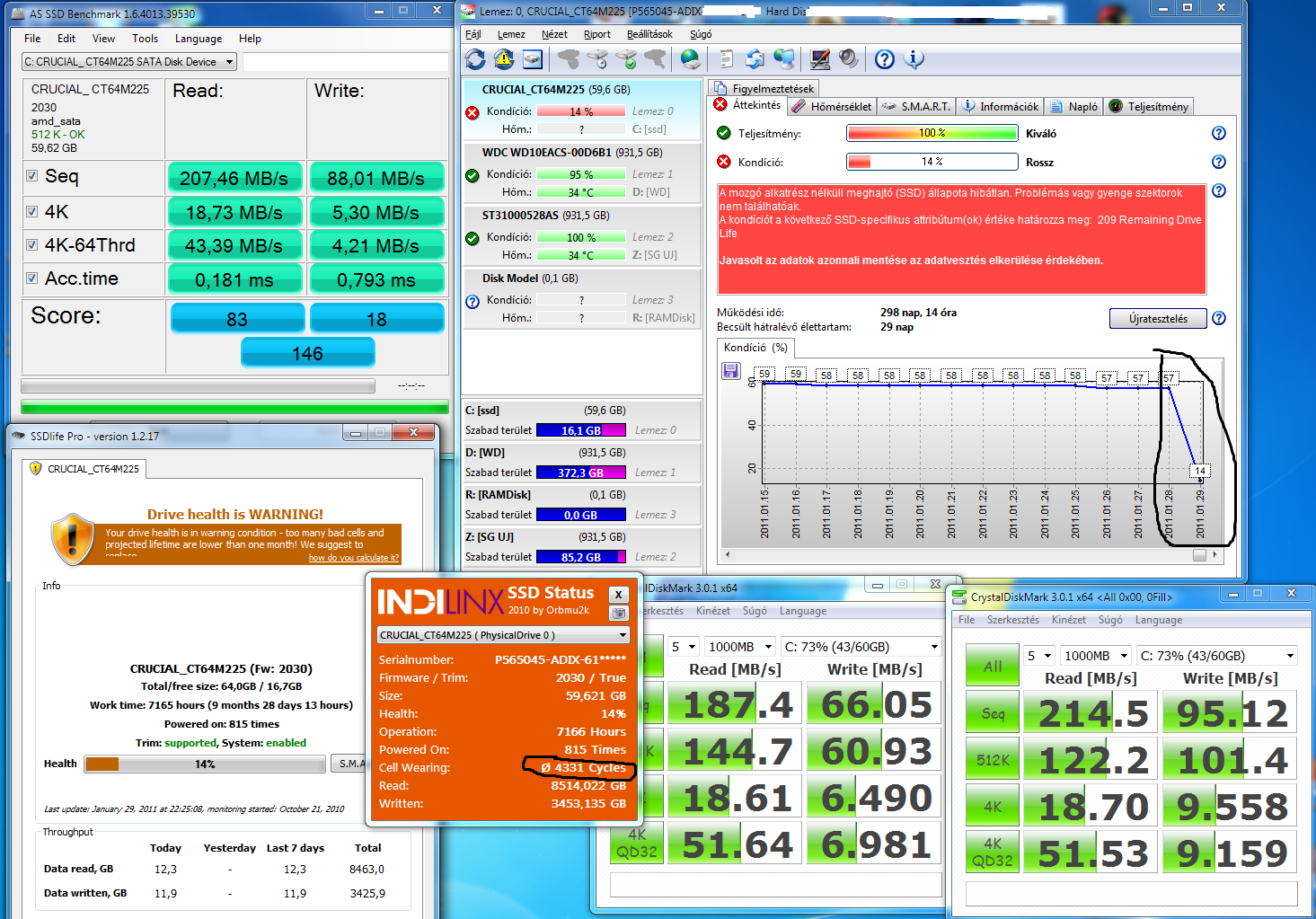Click the warning shield icon in SSDlife
Image resolution: width=1316 pixels, height=919 pixels.
click(73, 539)
